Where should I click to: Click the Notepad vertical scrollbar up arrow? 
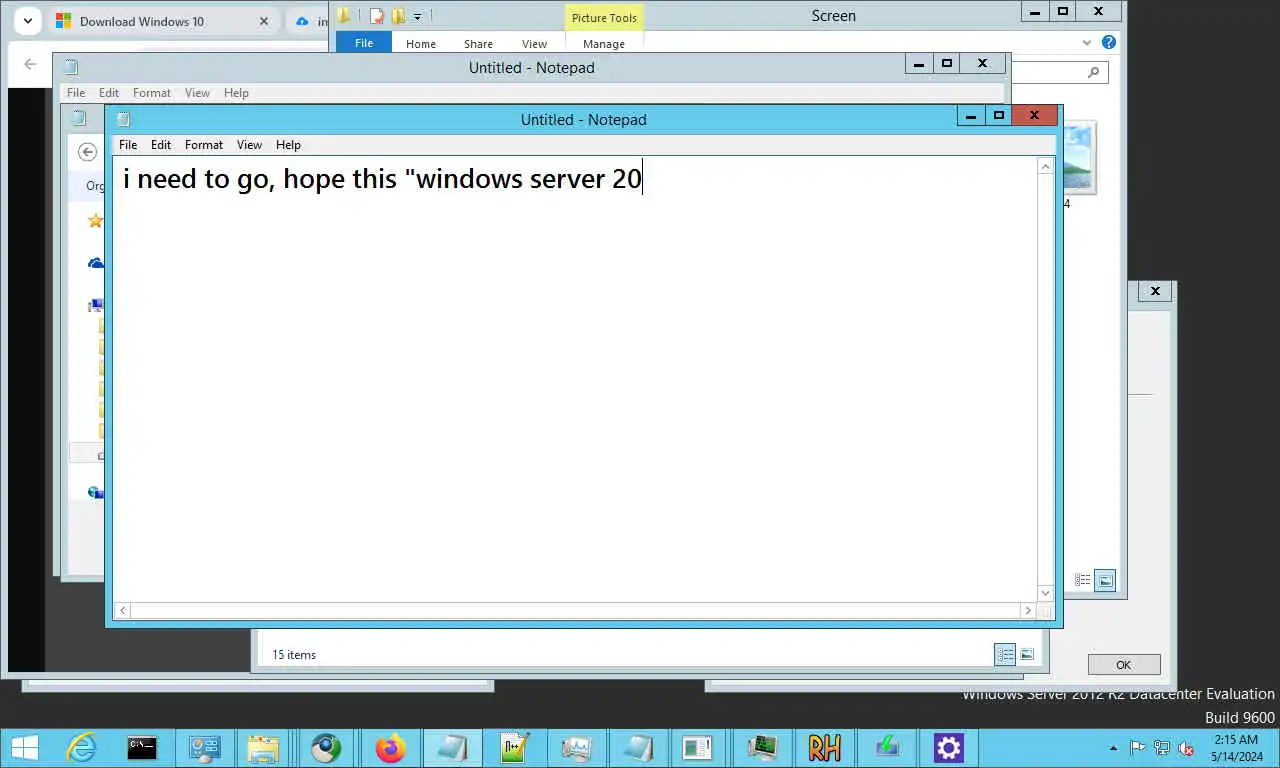click(x=1046, y=166)
